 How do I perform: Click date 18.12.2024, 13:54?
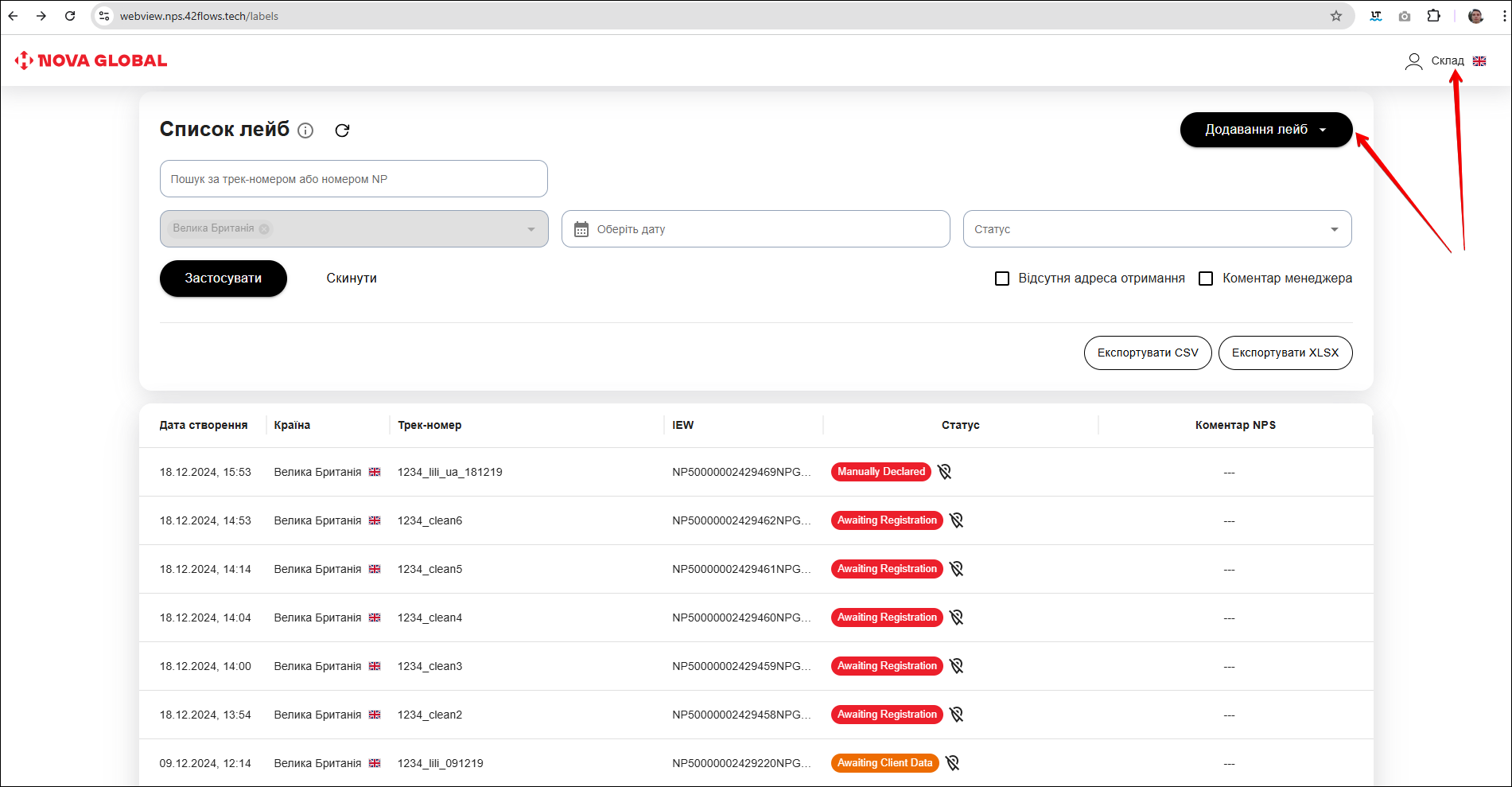point(205,715)
